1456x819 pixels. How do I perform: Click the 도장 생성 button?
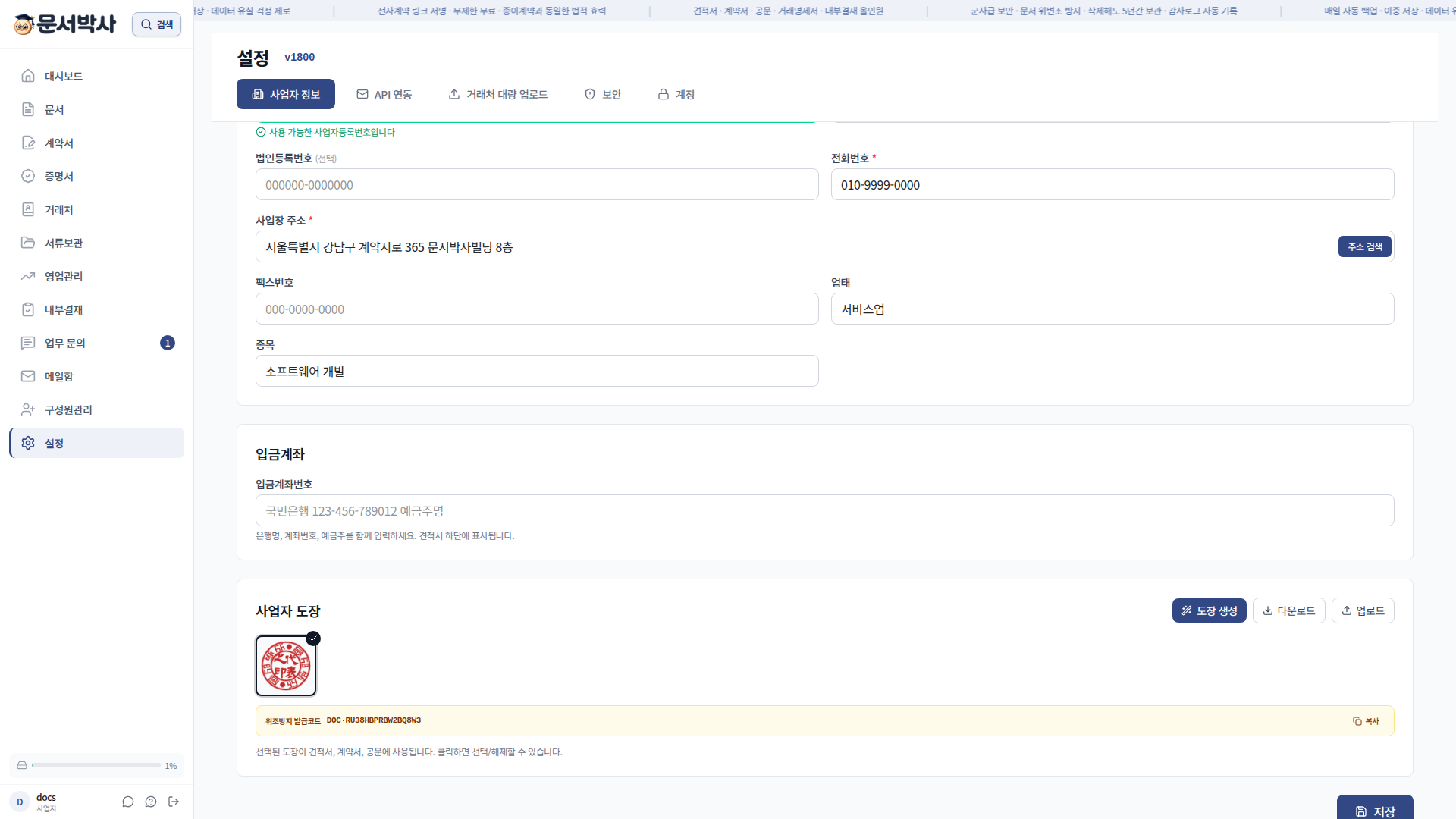1210,610
